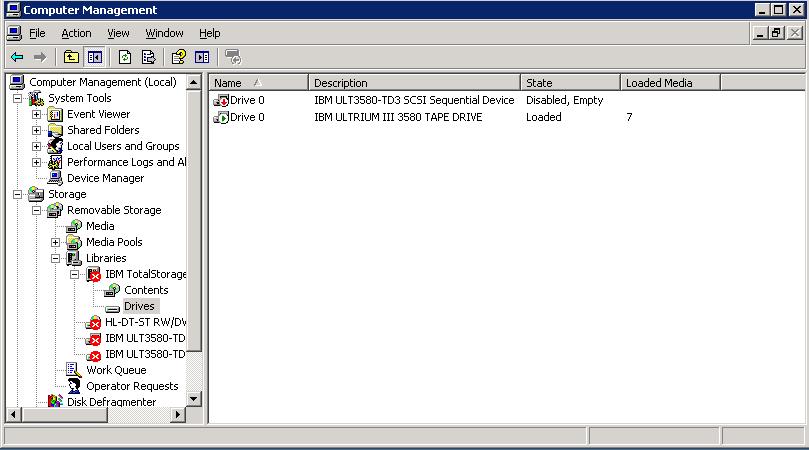Collapse the Libraries tree node
Viewport: 809px width, 450px height.
[56, 258]
